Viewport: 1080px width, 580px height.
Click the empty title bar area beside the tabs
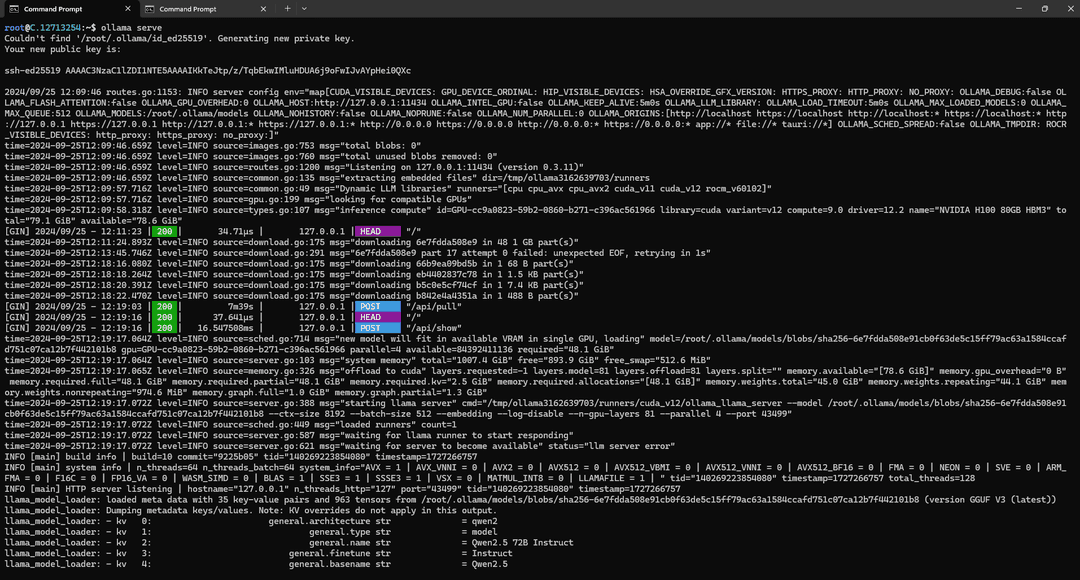(650, 8)
